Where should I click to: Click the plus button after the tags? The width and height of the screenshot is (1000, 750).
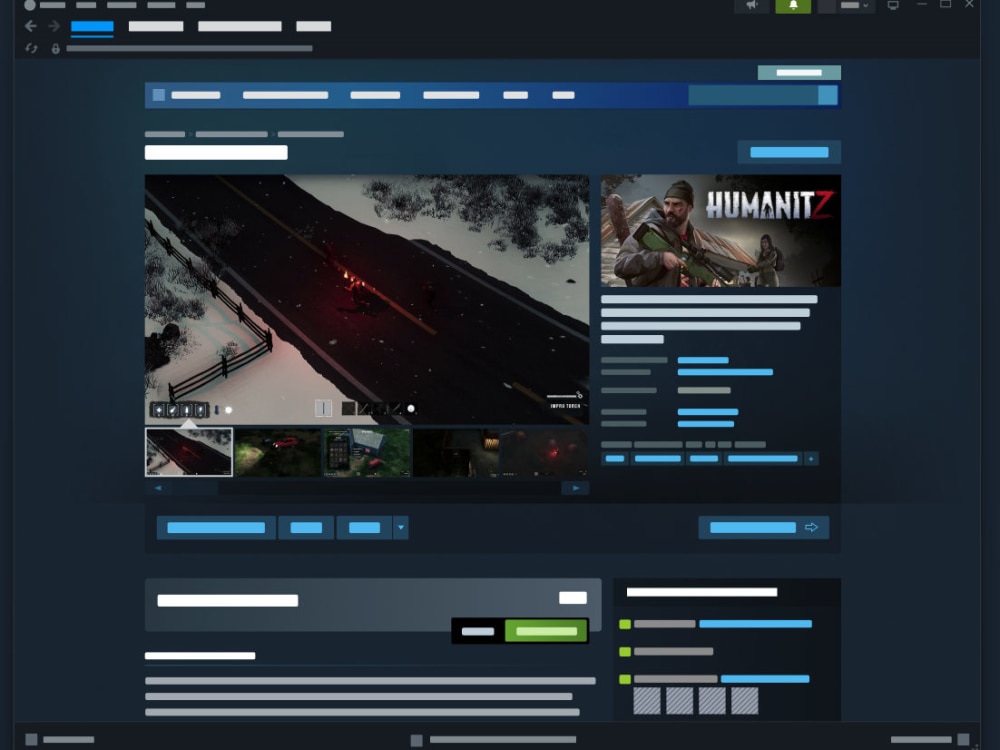(x=811, y=459)
